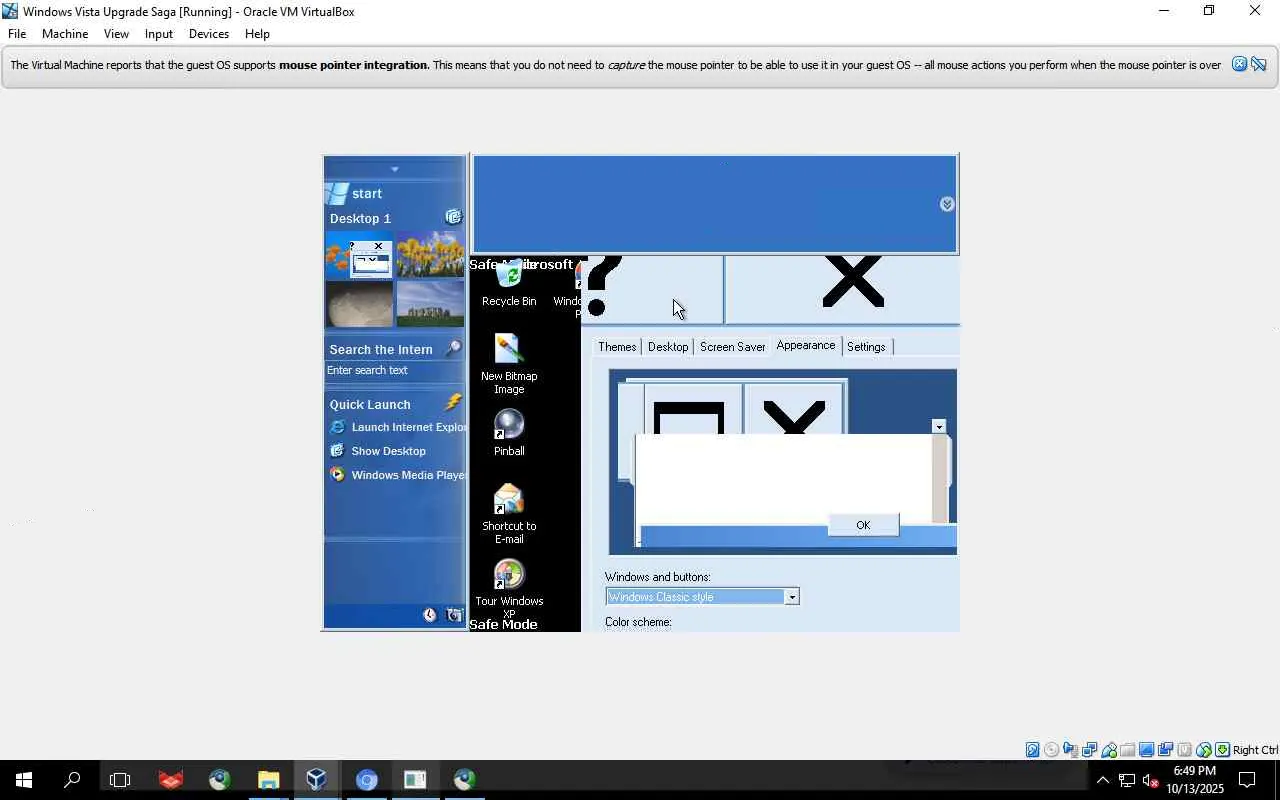Click the VirtualBox USB devices indicator
1280x800 pixels.
pos(1109,750)
